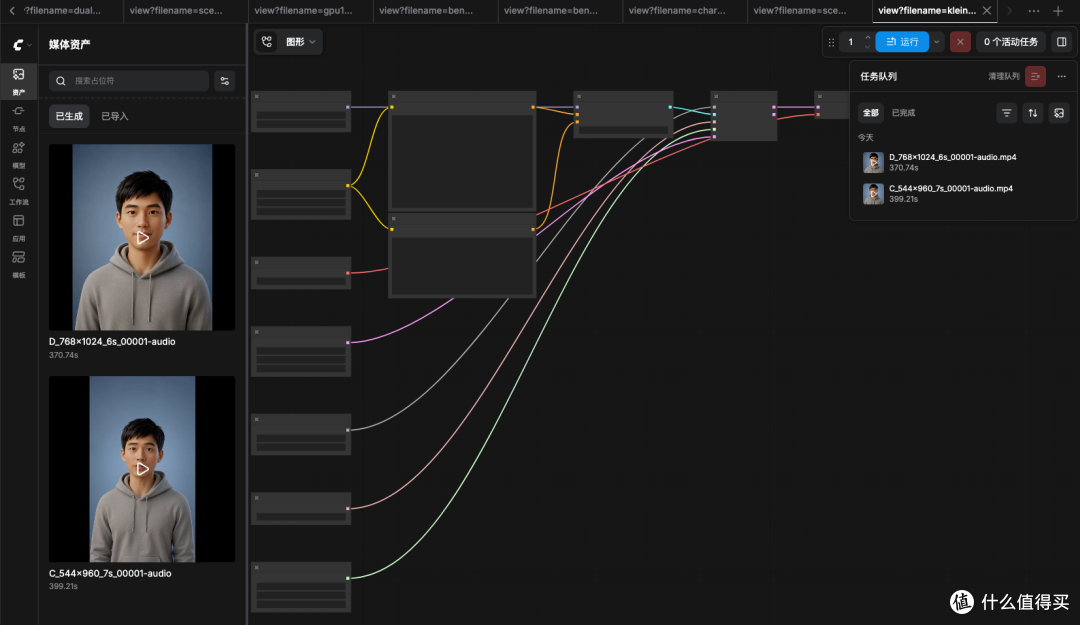
Task: Open the 节点 node library sidebar
Action: click(x=19, y=118)
